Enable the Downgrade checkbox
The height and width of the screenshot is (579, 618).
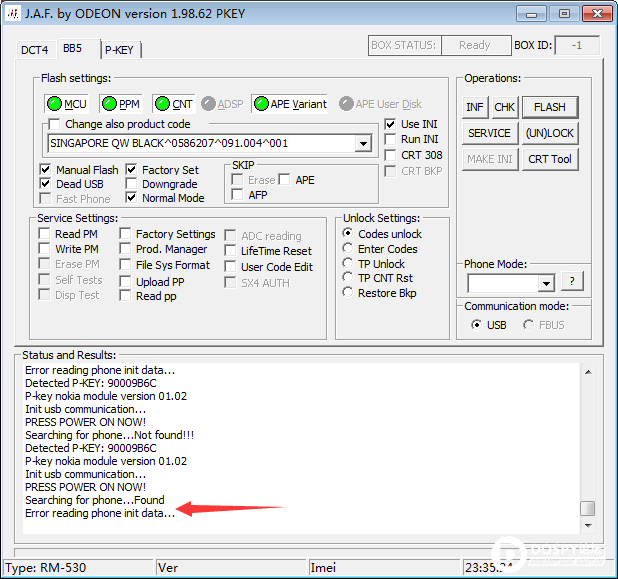tap(131, 184)
